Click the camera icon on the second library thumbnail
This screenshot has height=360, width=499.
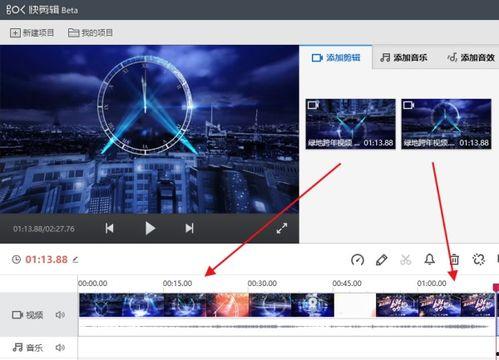(409, 105)
